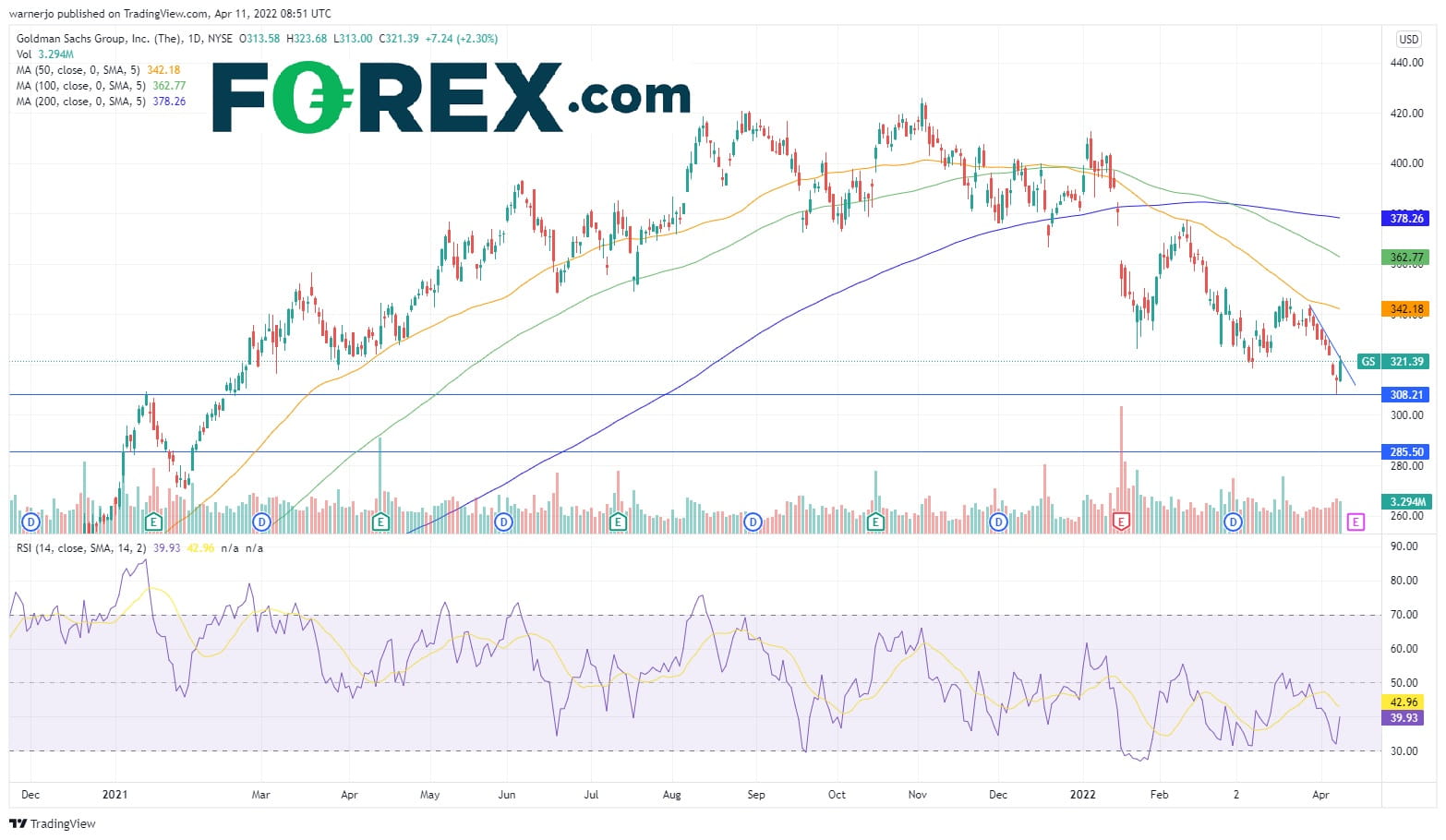Select the dividend marker near December 2020
Screen dimensions: 1446x840
point(31,522)
